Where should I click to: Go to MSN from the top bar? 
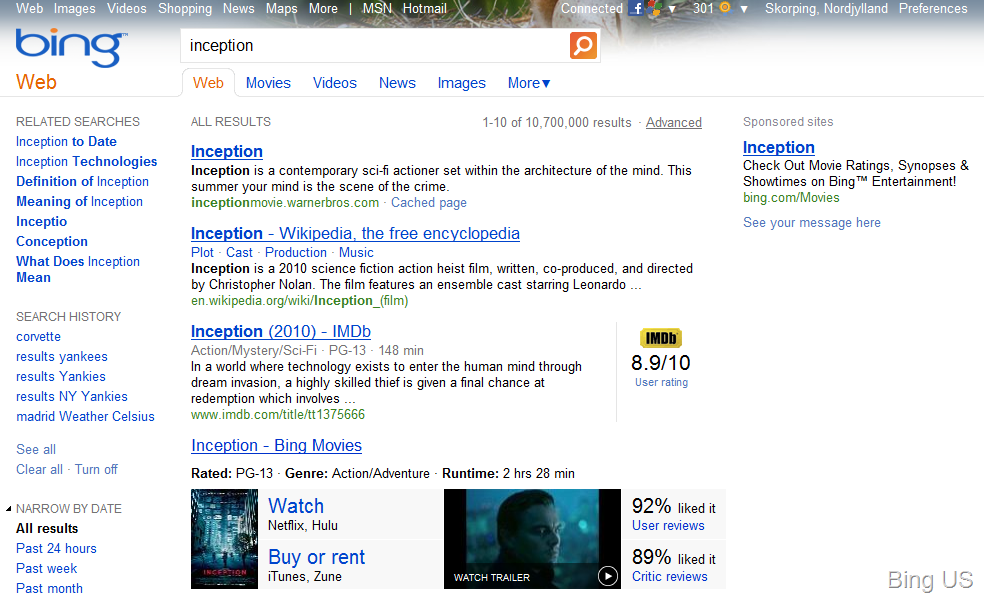377,9
